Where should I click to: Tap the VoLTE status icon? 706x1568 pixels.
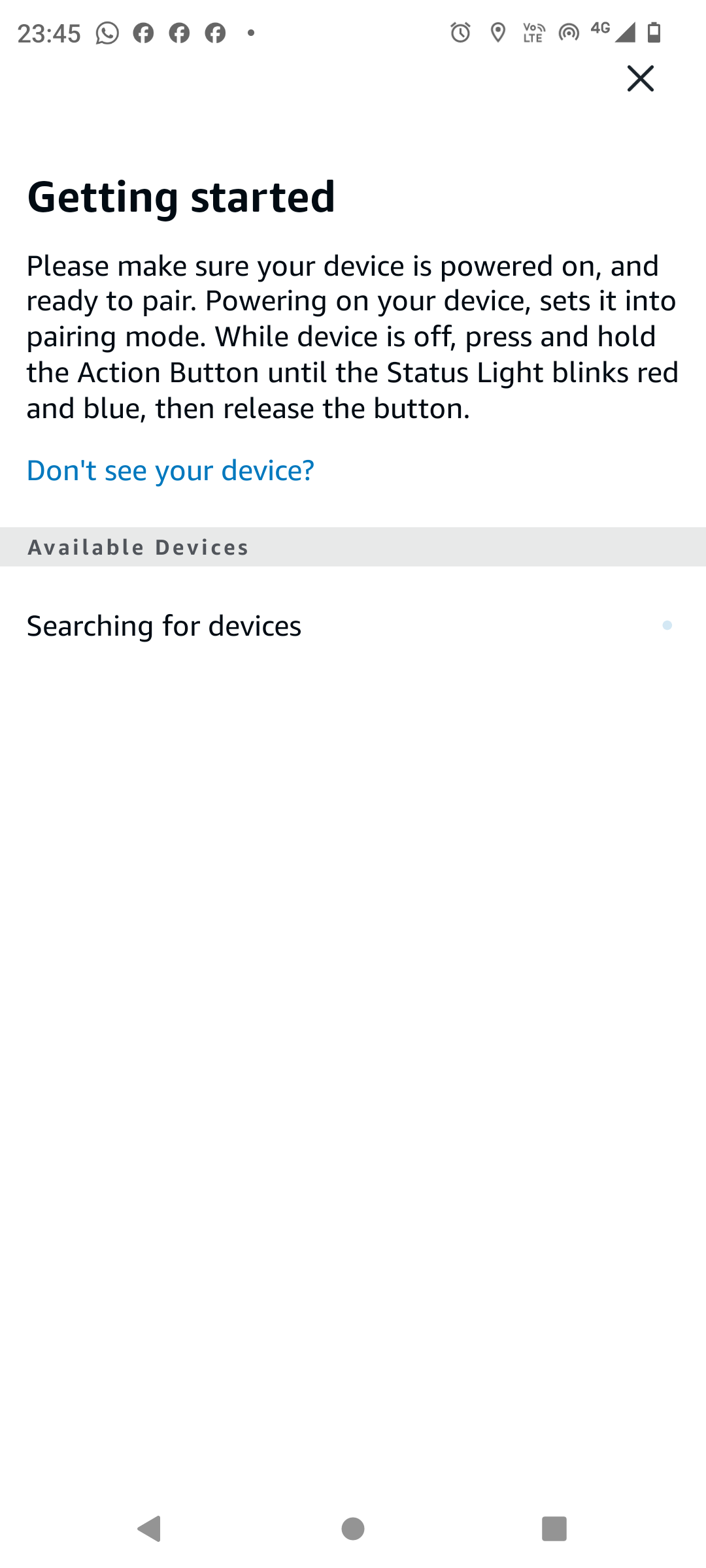(x=534, y=32)
